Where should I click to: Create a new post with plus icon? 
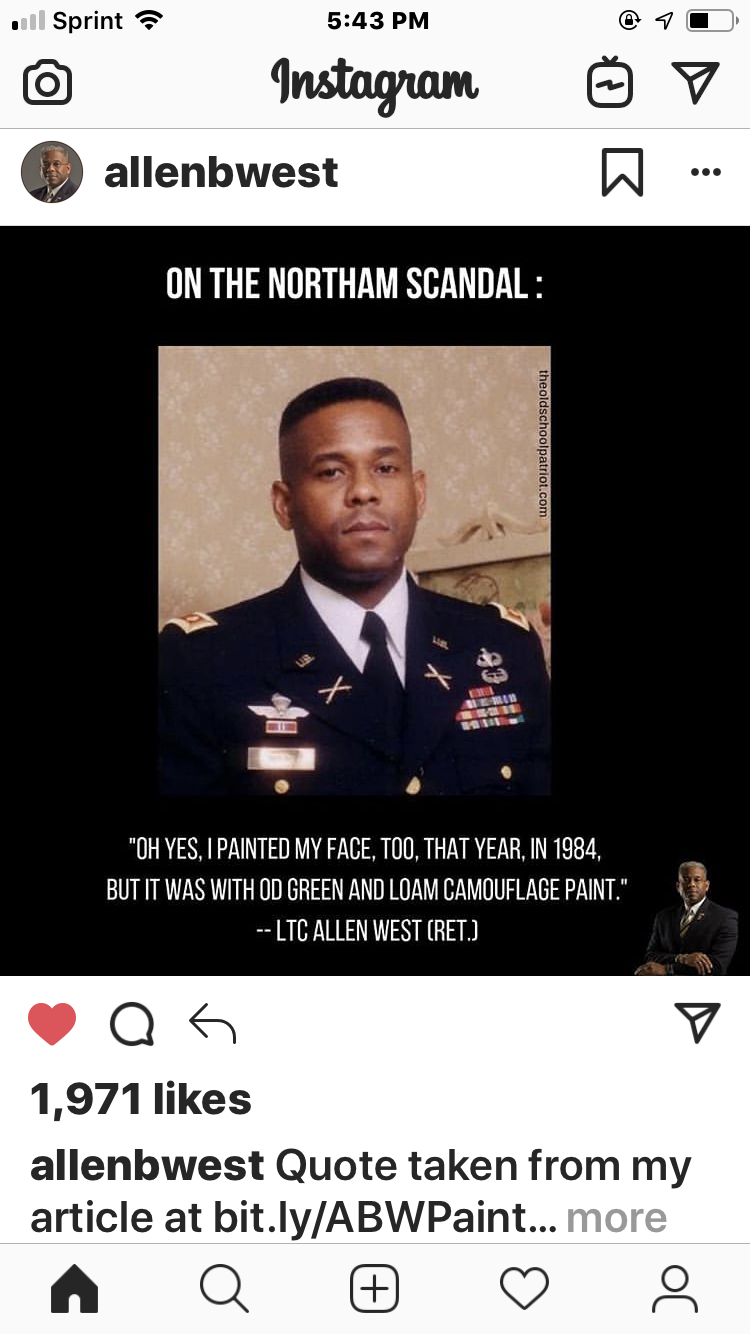375,1288
